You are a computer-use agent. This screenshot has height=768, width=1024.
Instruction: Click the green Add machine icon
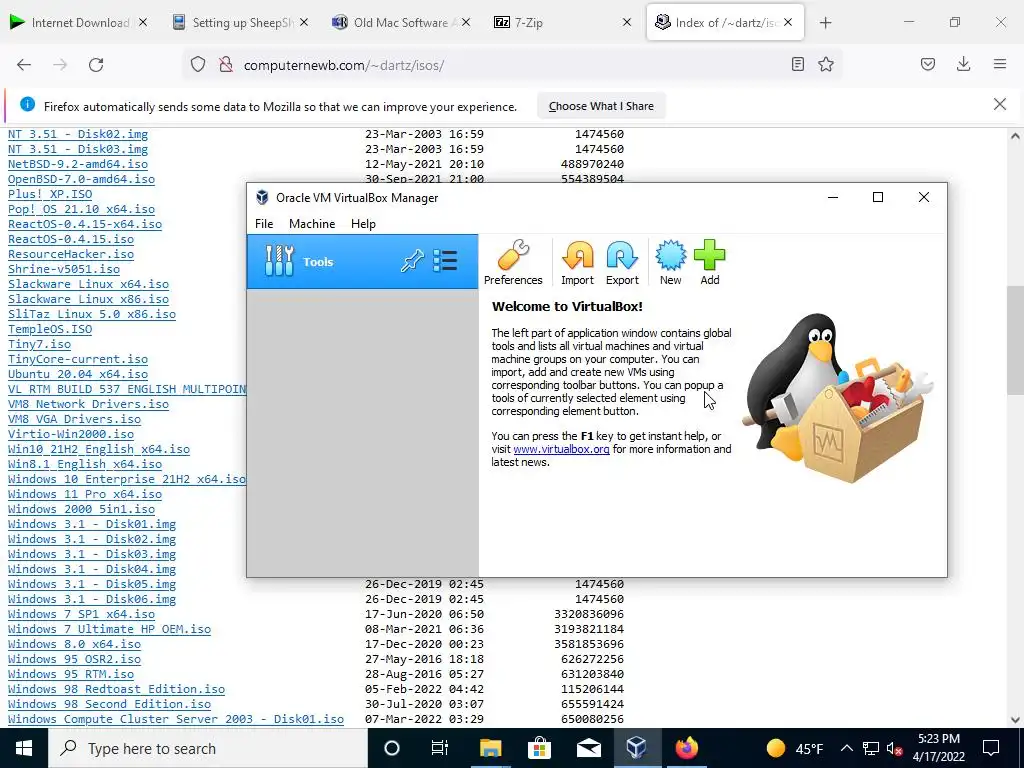(709, 262)
